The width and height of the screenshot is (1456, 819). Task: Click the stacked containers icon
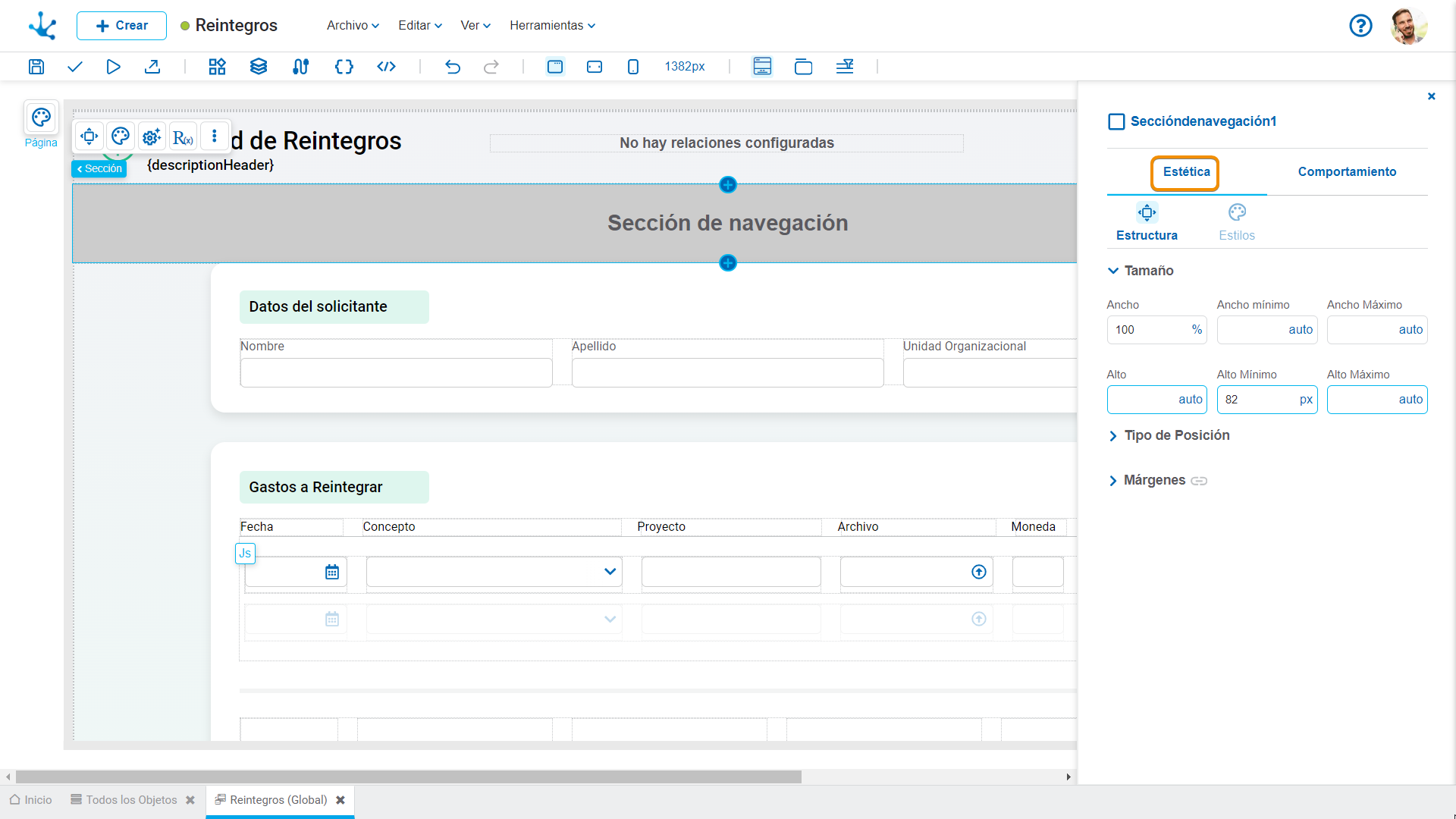[x=803, y=67]
